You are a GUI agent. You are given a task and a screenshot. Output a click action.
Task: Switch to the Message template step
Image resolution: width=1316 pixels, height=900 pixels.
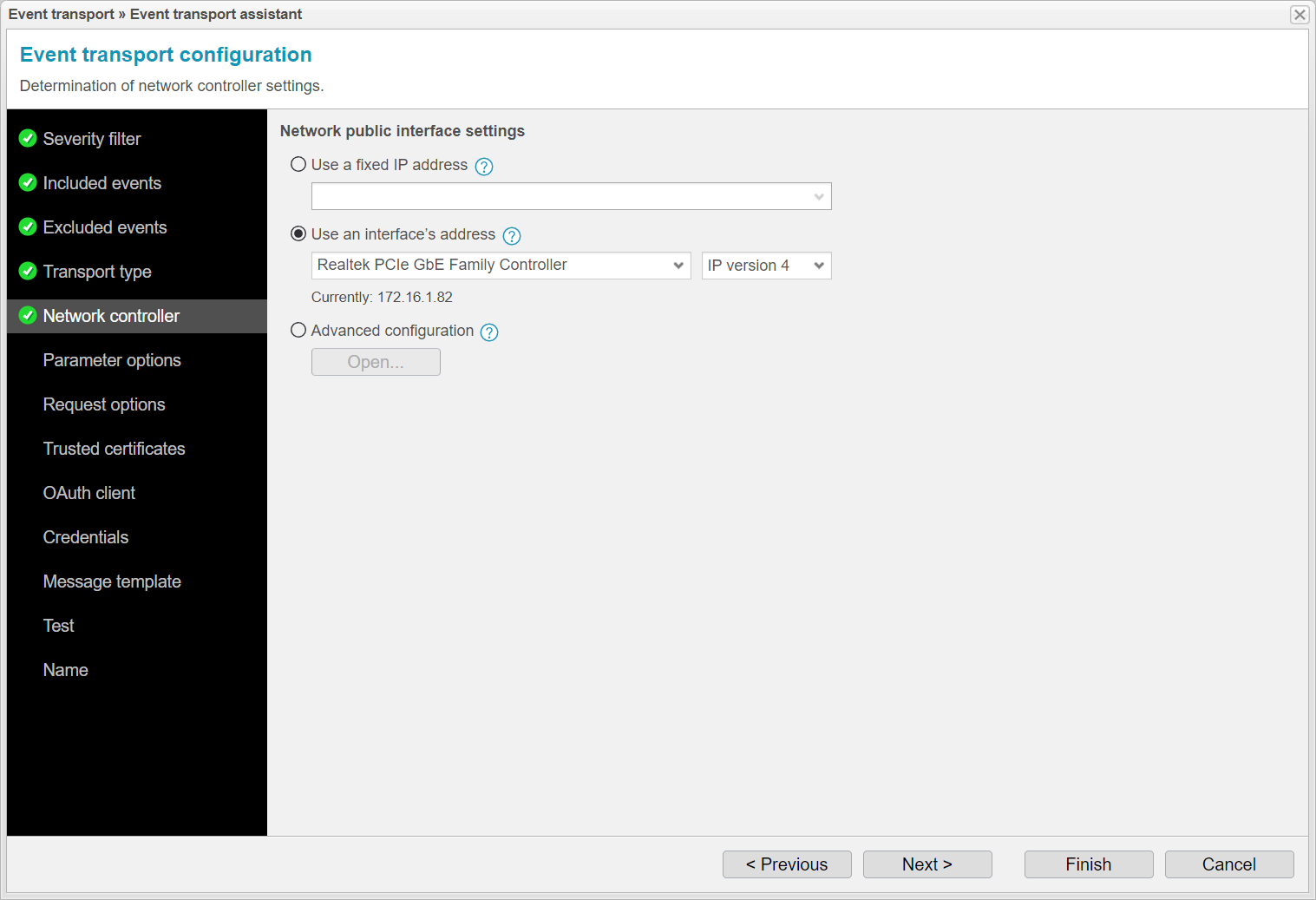112,581
